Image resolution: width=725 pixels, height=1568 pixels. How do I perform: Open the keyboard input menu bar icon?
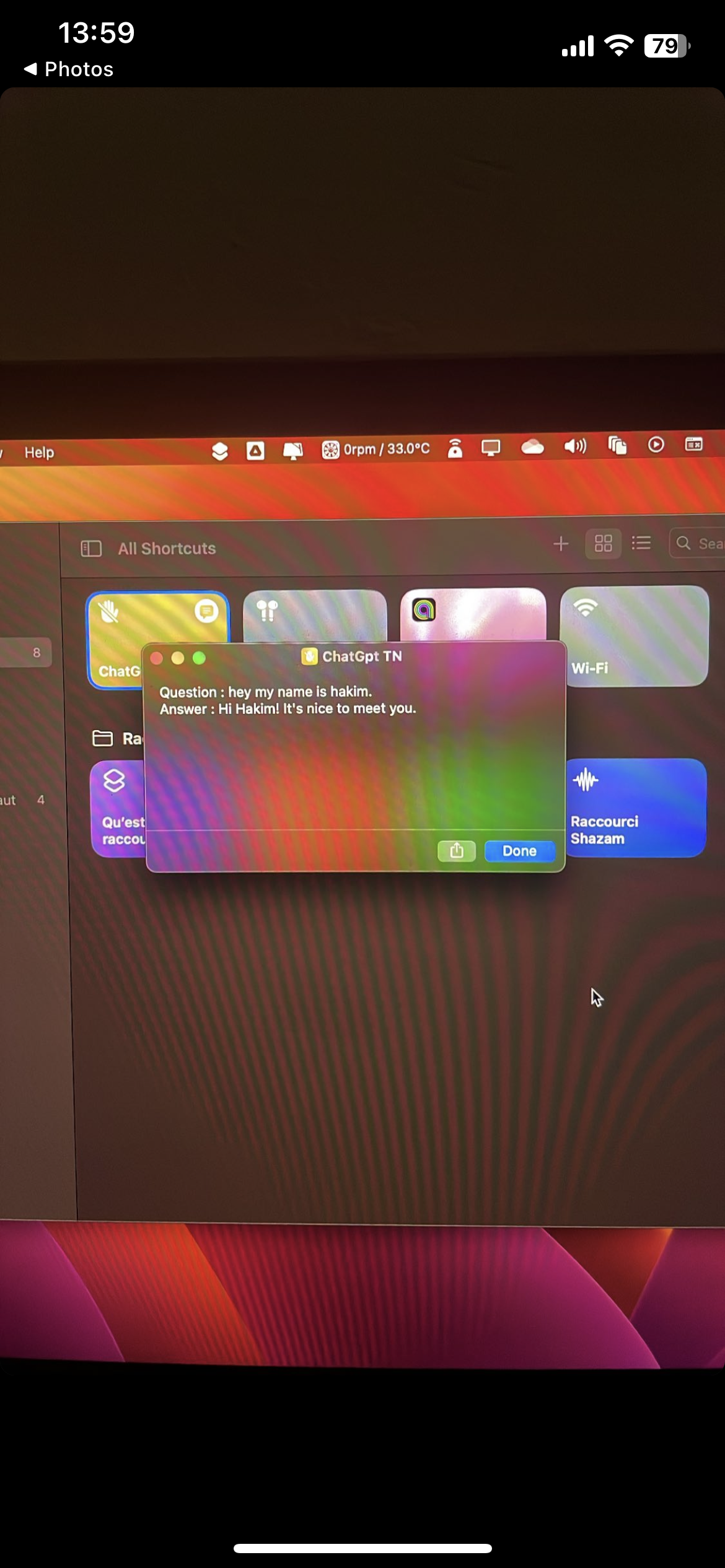[x=693, y=444]
